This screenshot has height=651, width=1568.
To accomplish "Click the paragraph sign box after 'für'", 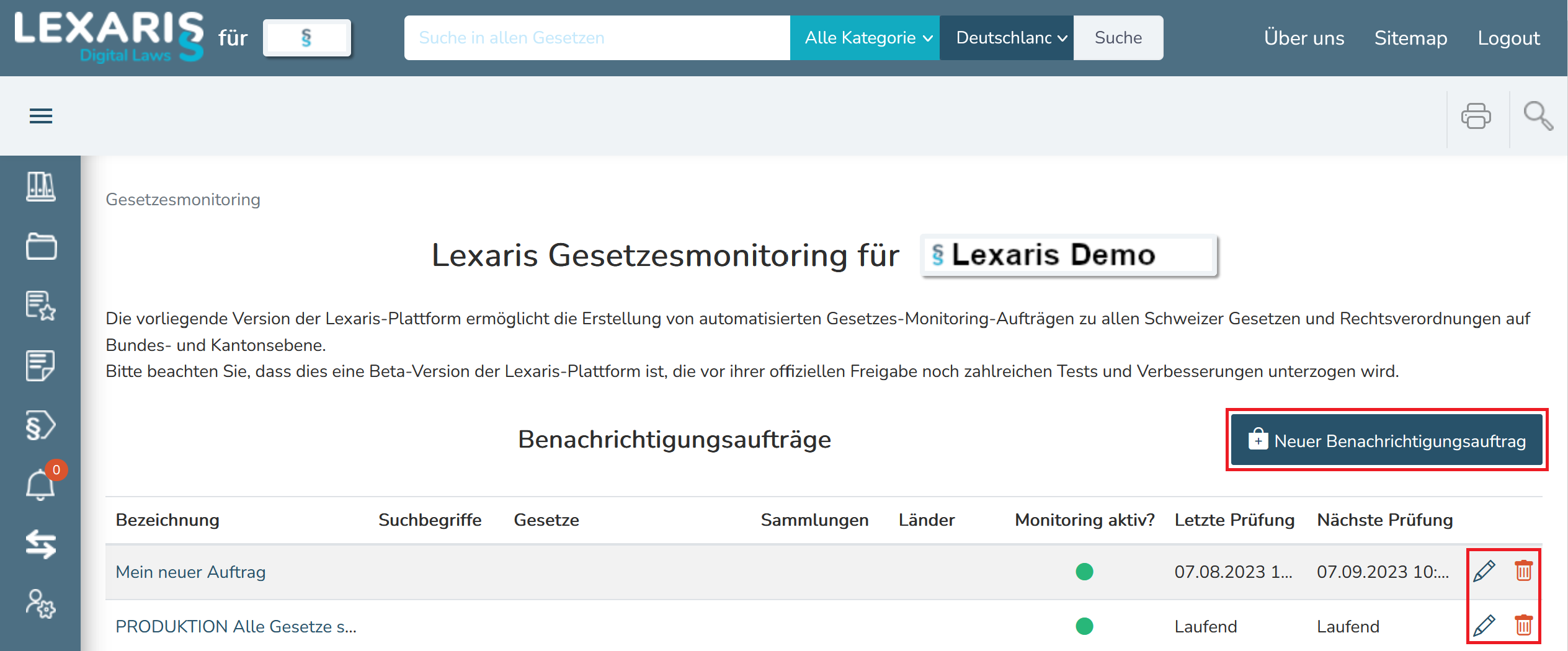I will point(307,38).
